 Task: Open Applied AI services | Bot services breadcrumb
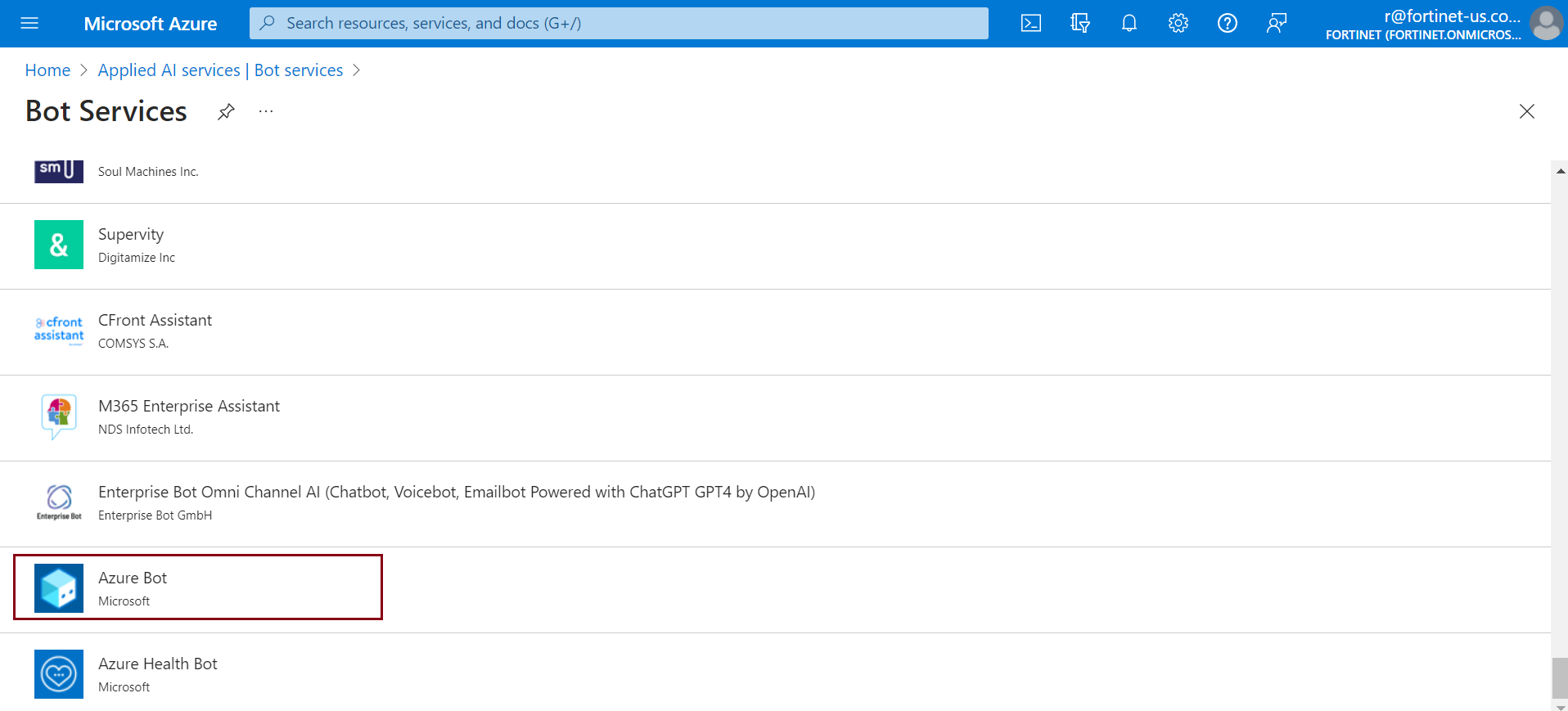(220, 70)
